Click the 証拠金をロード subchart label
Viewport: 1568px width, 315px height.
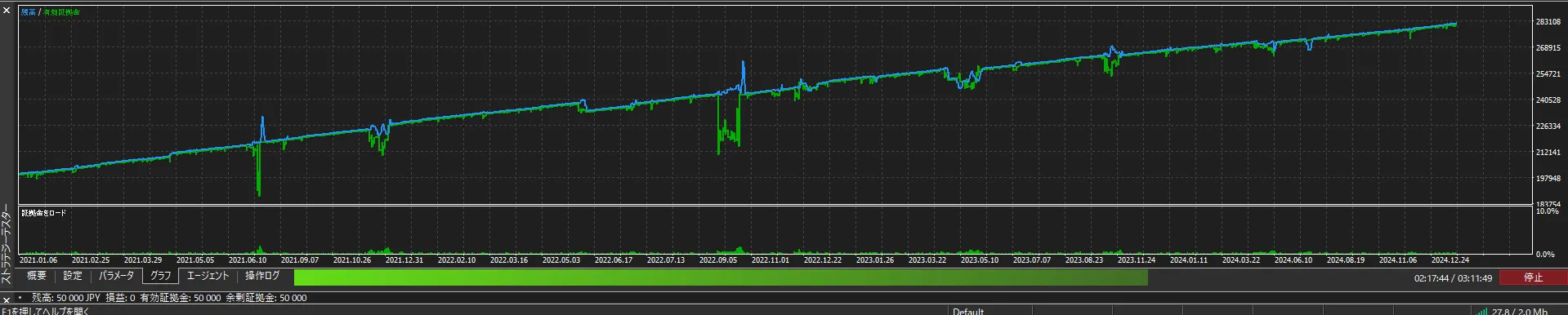pos(44,213)
